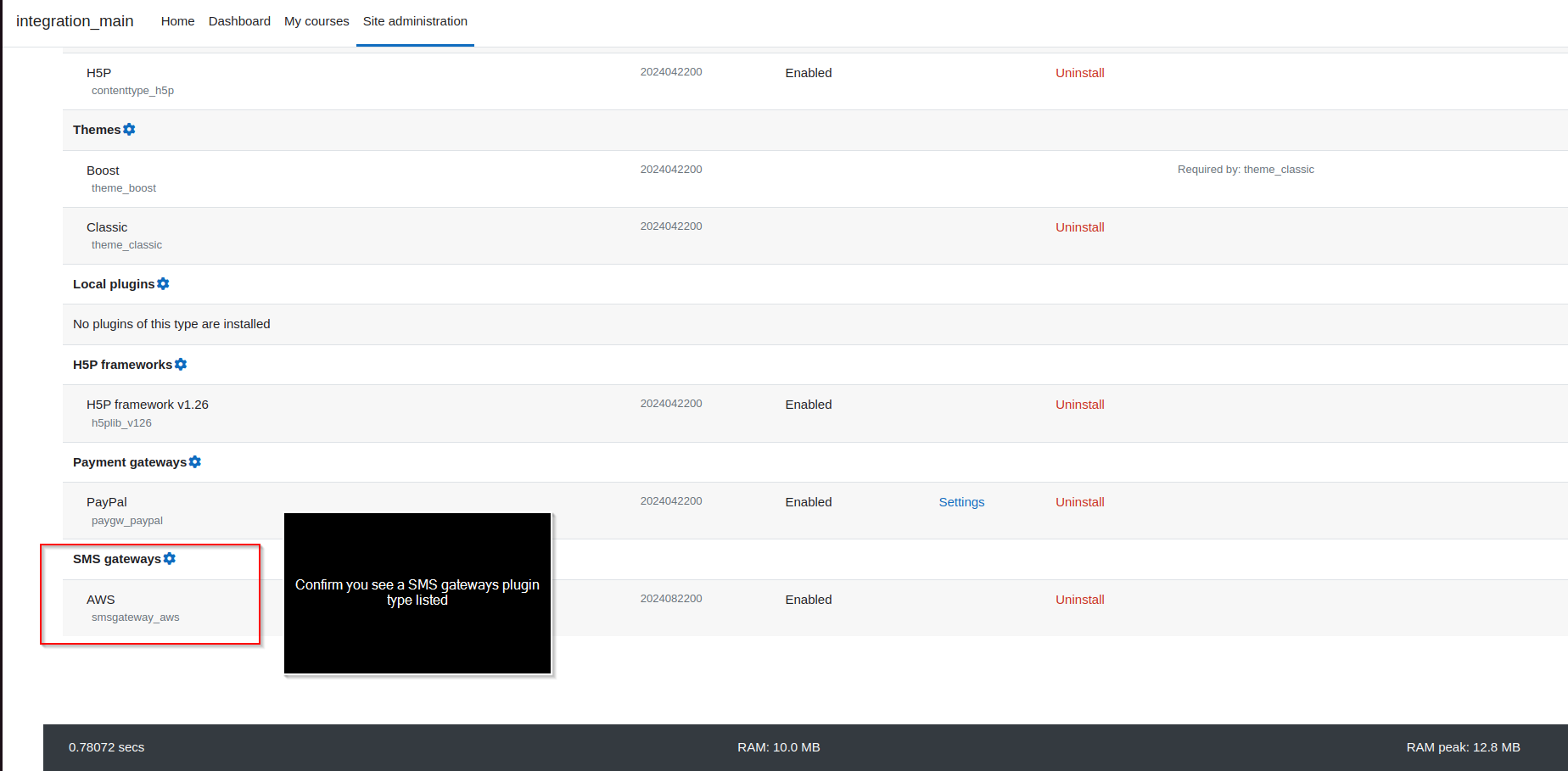Viewport: 1568px width, 771px height.
Task: Click the Classic theme name
Action: tap(107, 227)
